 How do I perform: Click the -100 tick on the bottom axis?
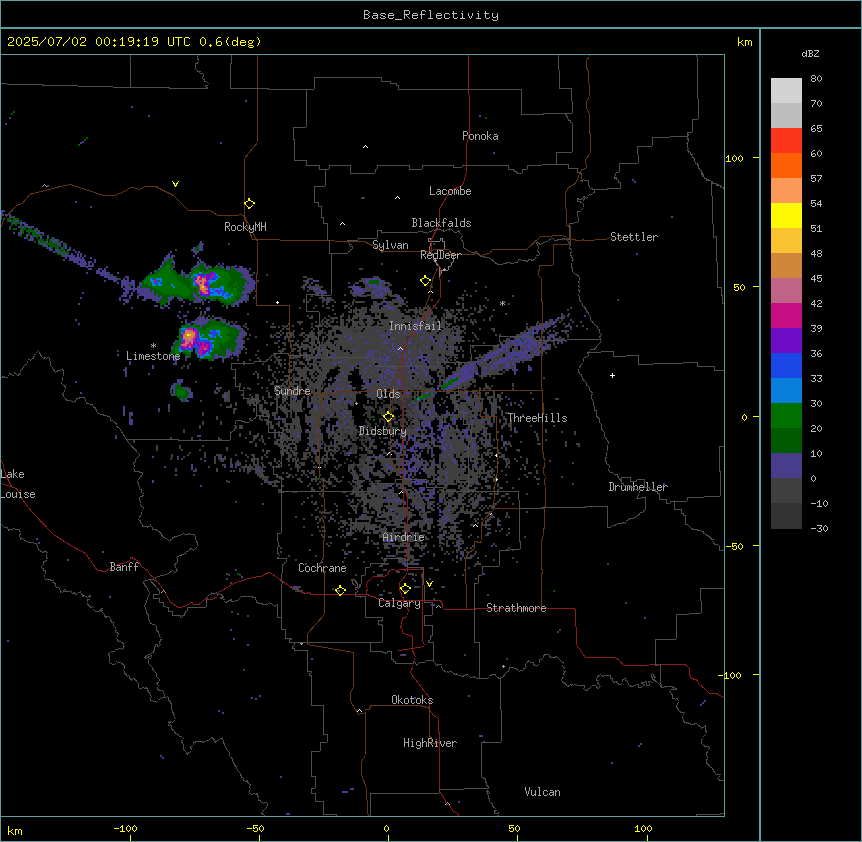pyautogui.click(x=125, y=828)
